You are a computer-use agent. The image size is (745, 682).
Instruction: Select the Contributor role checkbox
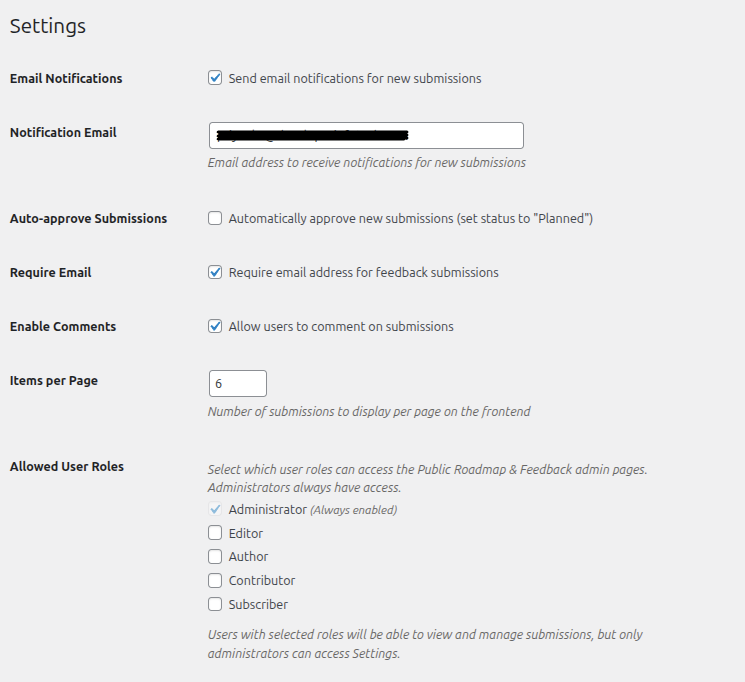click(x=215, y=581)
